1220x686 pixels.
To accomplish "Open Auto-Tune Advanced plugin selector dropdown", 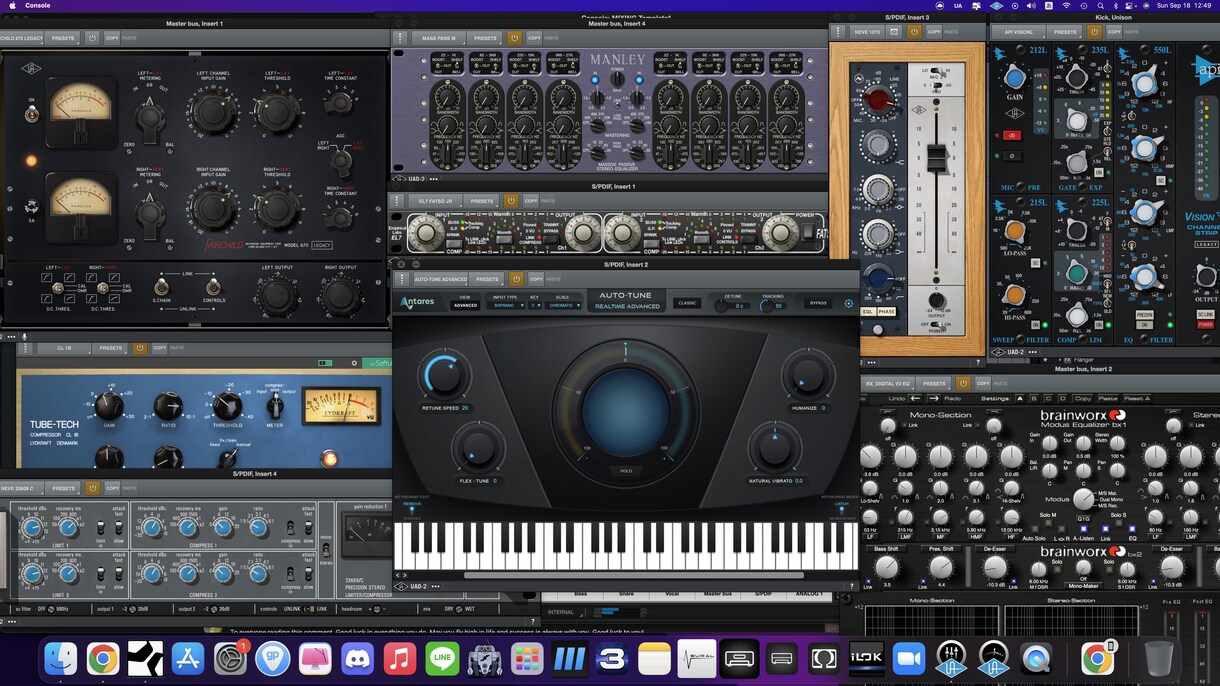I will (440, 279).
